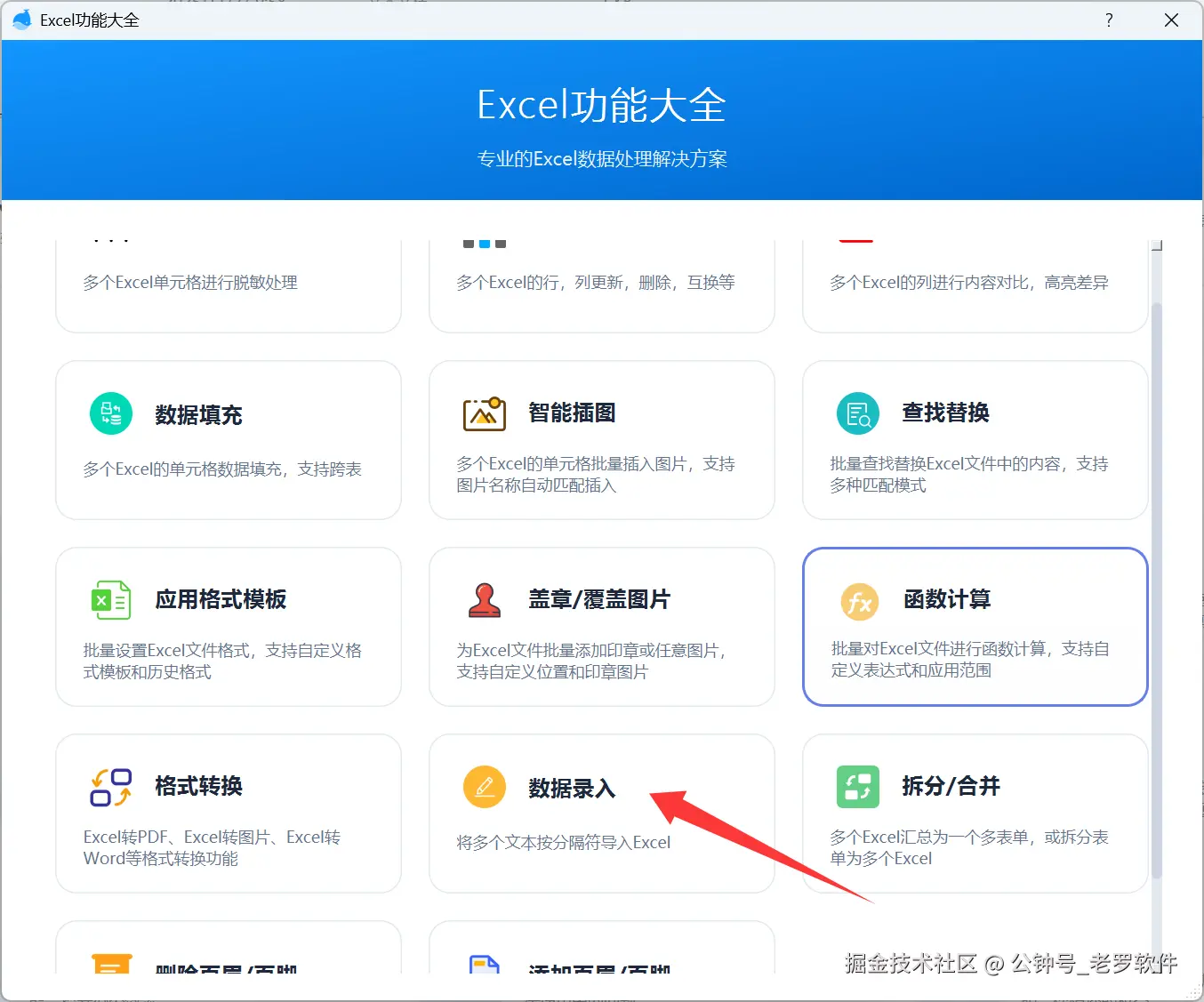Click the 应用格式模板 Excel sheet icon

[111, 600]
